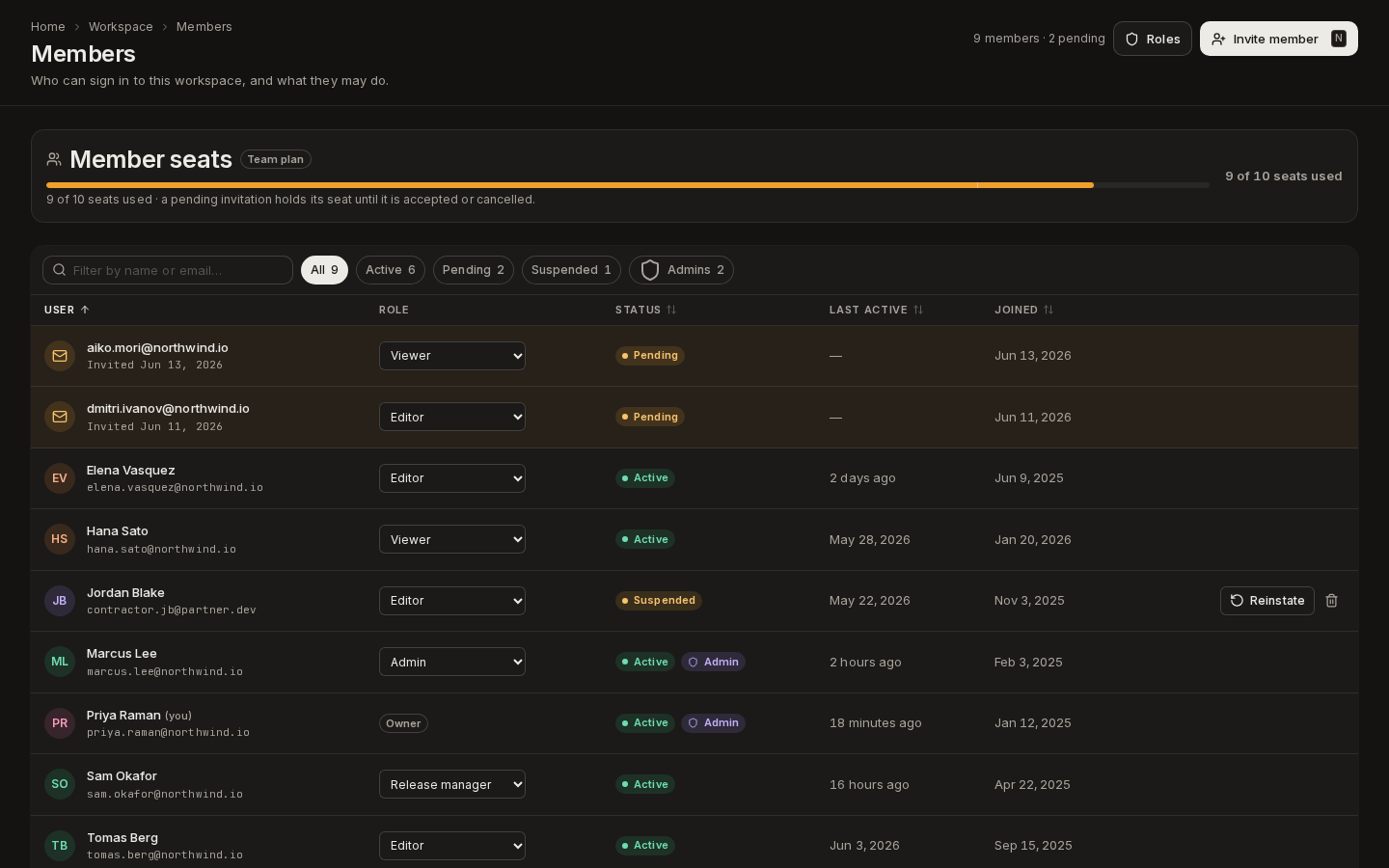The width and height of the screenshot is (1389, 868).
Task: Sort the table by Joined column
Action: 1023,310
